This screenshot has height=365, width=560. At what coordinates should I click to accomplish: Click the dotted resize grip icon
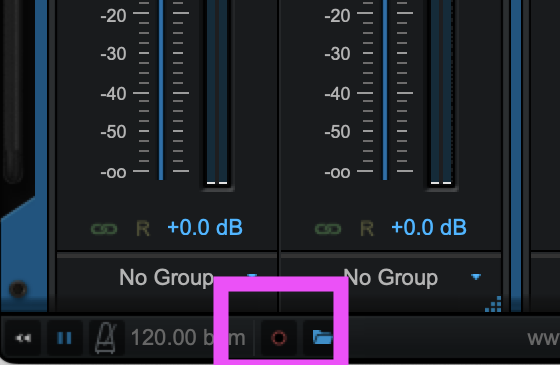(493, 304)
